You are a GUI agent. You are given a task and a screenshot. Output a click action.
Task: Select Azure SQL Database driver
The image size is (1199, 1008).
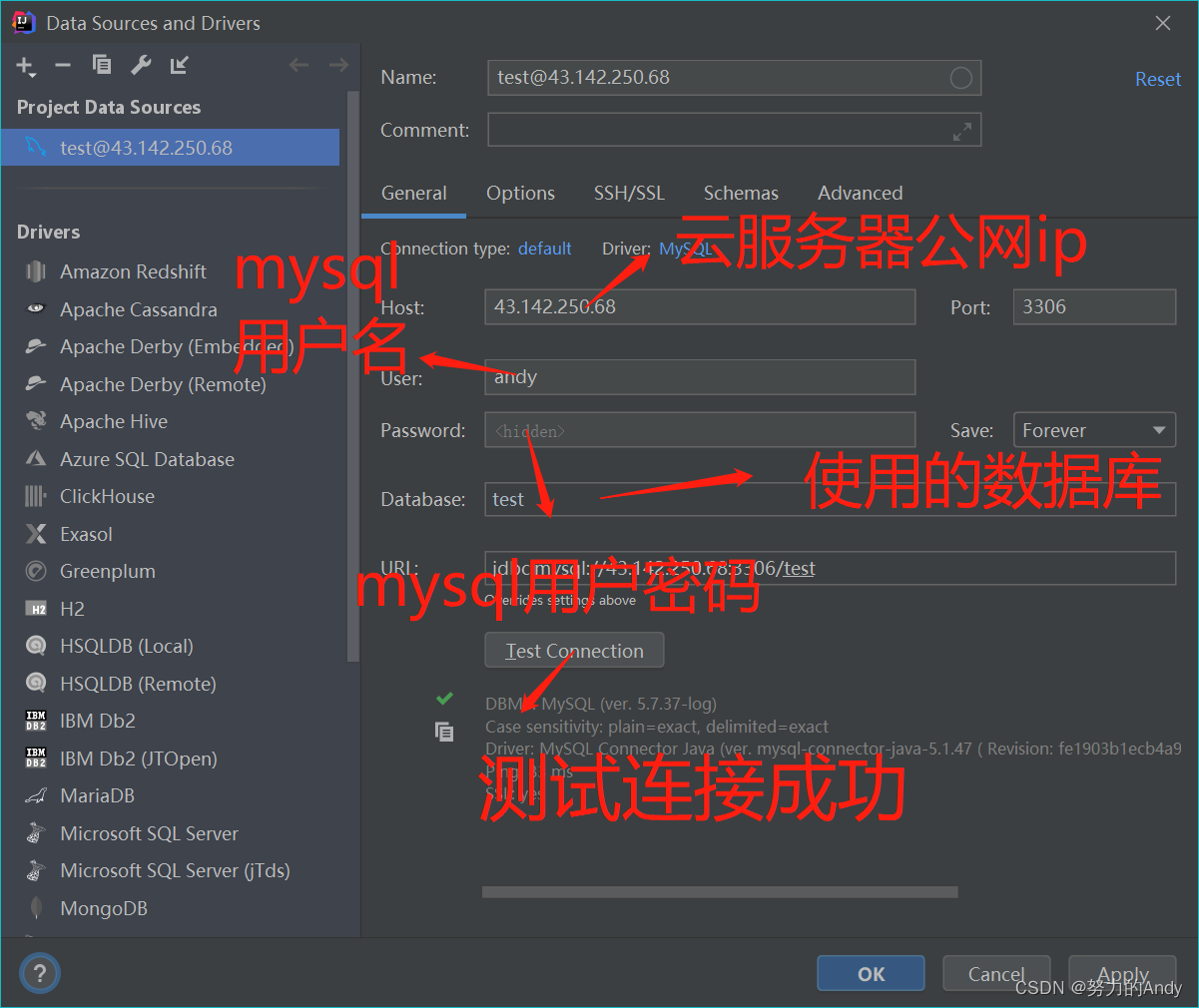click(x=147, y=459)
